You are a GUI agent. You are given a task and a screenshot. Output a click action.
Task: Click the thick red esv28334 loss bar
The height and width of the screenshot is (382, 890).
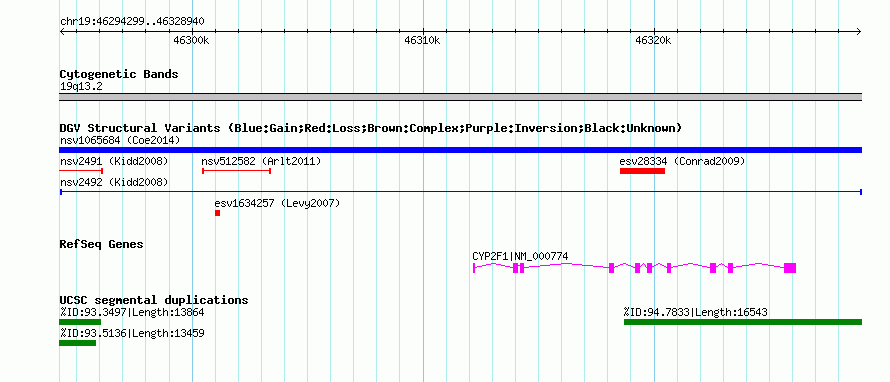[x=643, y=171]
